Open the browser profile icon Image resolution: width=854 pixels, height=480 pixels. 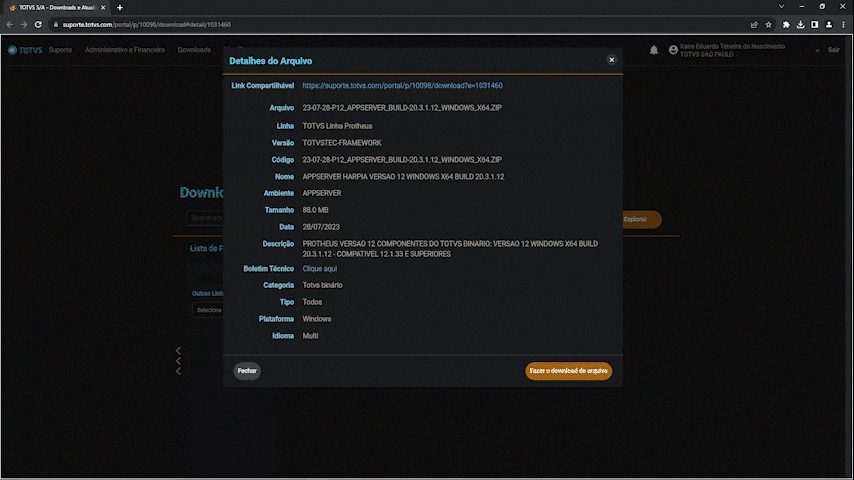coord(828,25)
